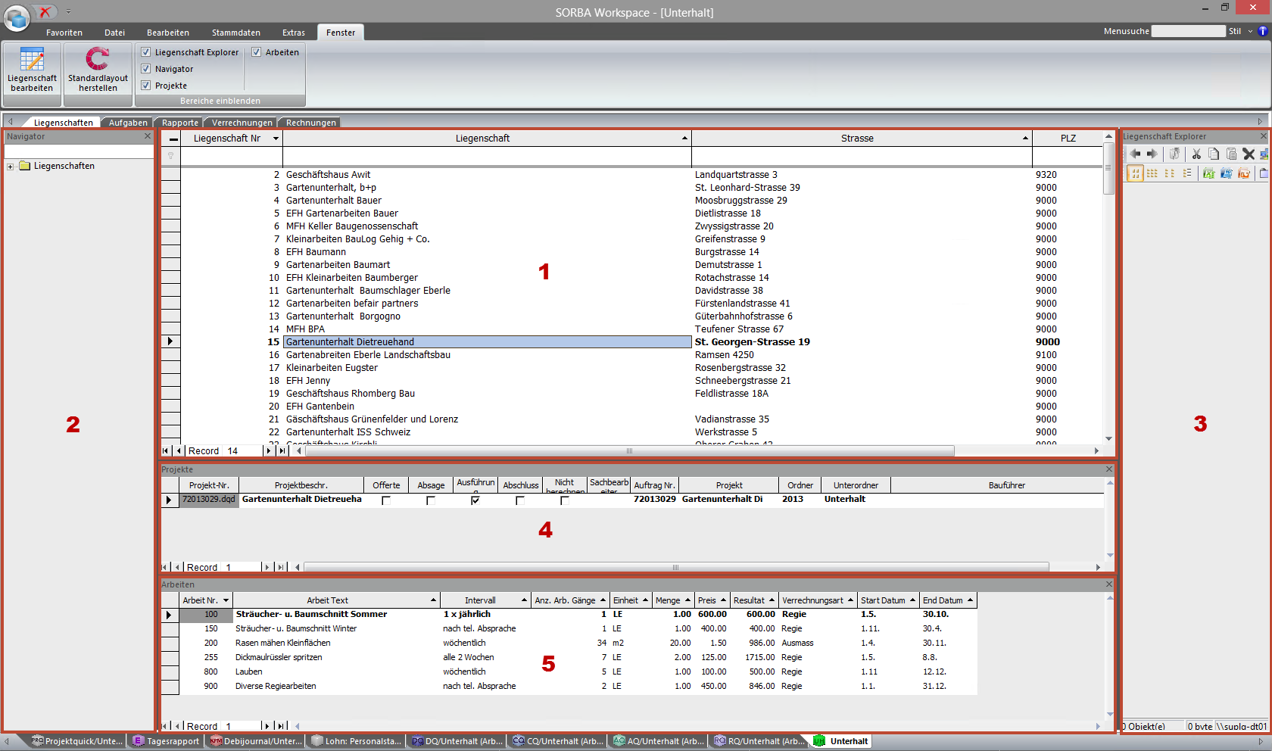
Task: Sort by Intervall column arrow
Action: pyautogui.click(x=524, y=601)
